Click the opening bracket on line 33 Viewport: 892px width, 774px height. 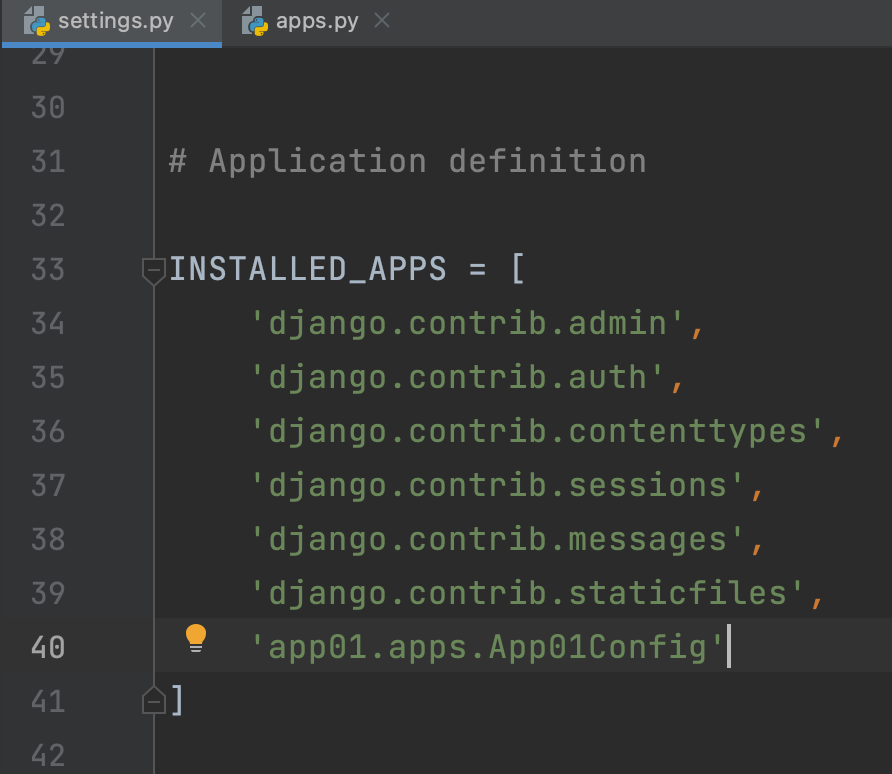tap(518, 269)
